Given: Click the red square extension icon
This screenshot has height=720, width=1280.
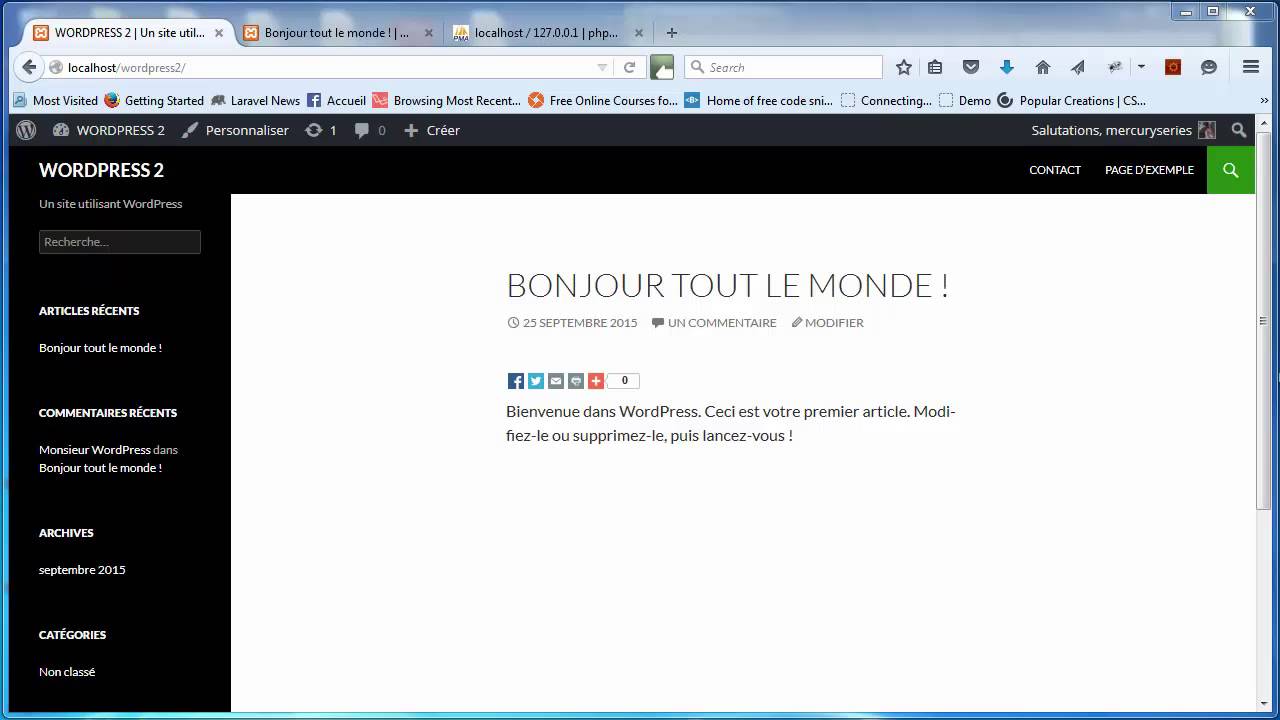Looking at the screenshot, I should pos(1173,67).
